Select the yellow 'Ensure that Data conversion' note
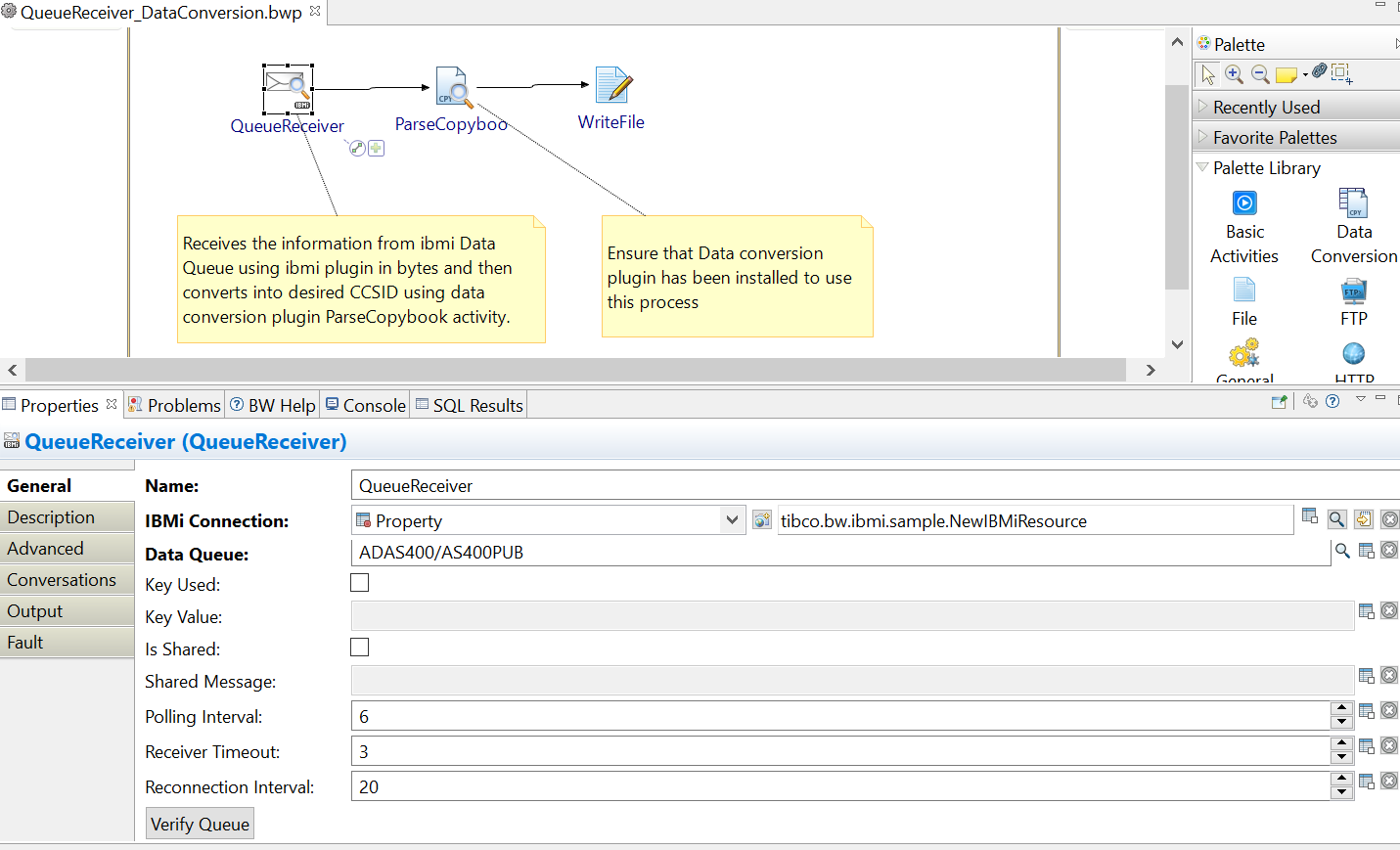 click(x=738, y=277)
